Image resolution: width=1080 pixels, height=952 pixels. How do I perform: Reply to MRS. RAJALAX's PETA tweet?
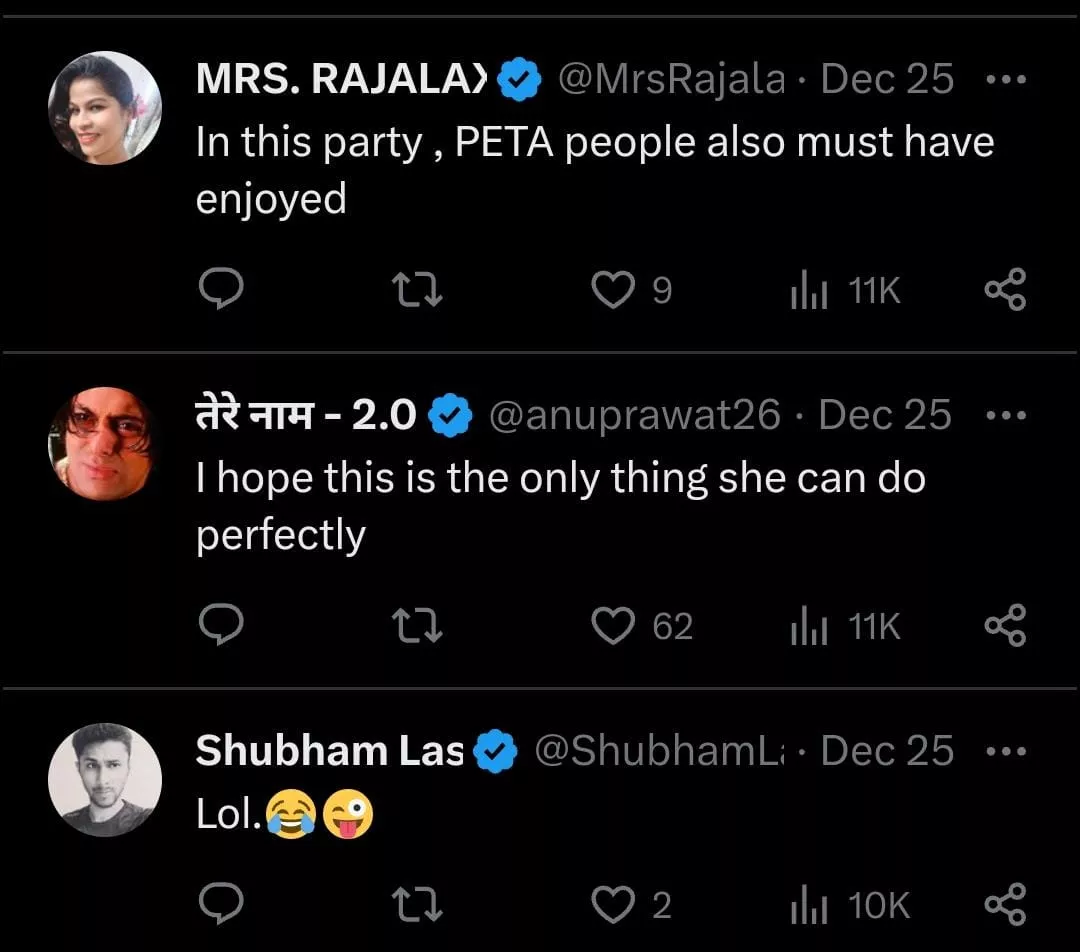[220, 291]
